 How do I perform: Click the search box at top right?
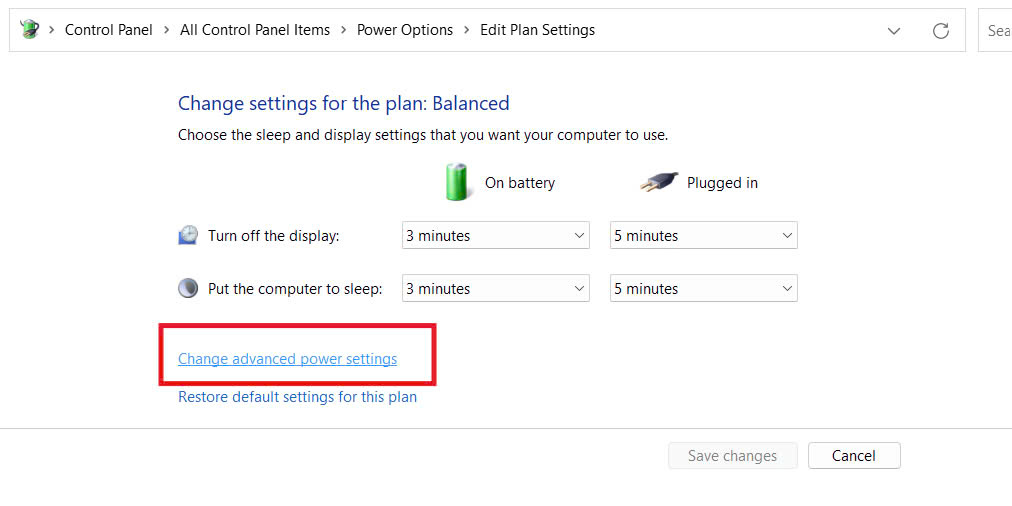click(996, 31)
